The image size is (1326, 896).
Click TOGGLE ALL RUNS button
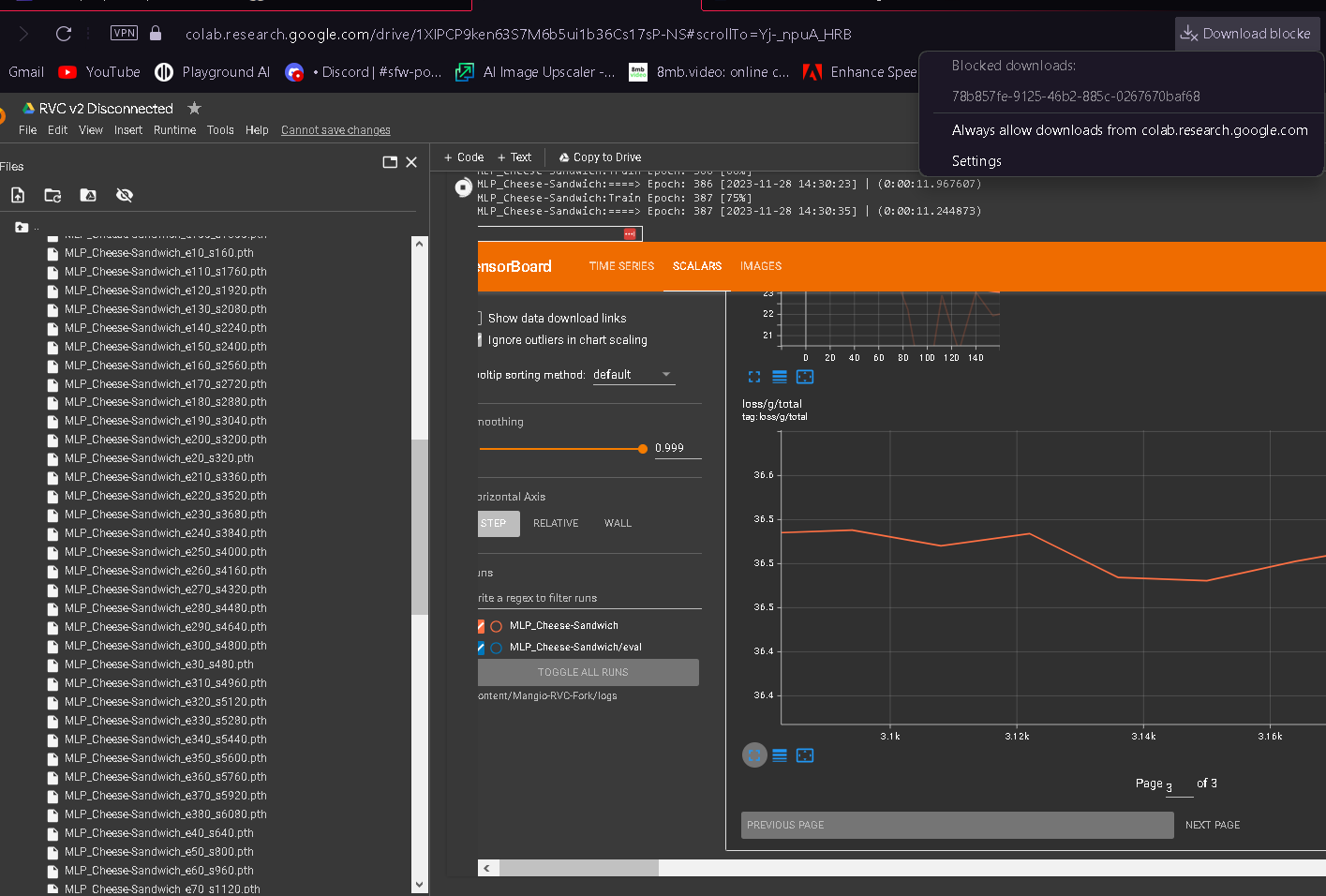(588, 672)
